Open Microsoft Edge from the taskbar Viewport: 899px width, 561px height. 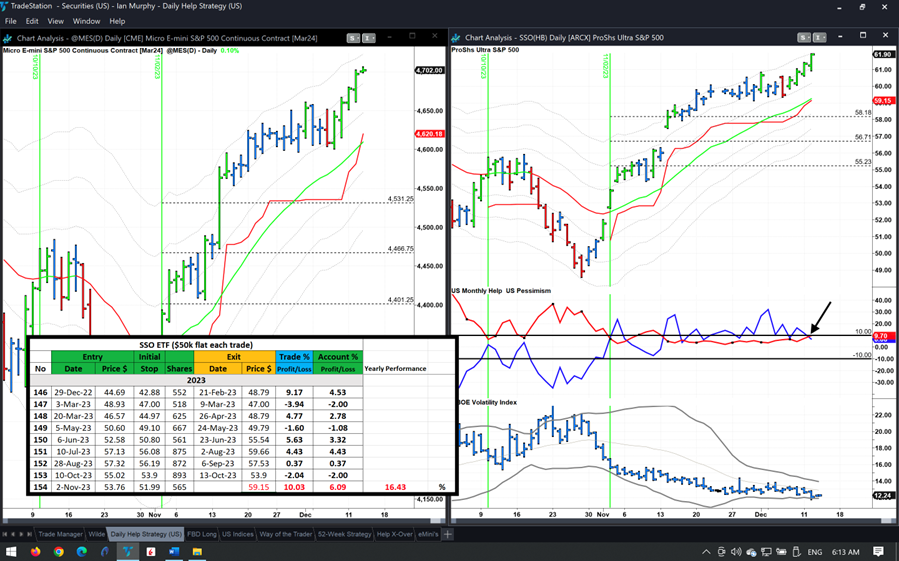tap(82, 552)
